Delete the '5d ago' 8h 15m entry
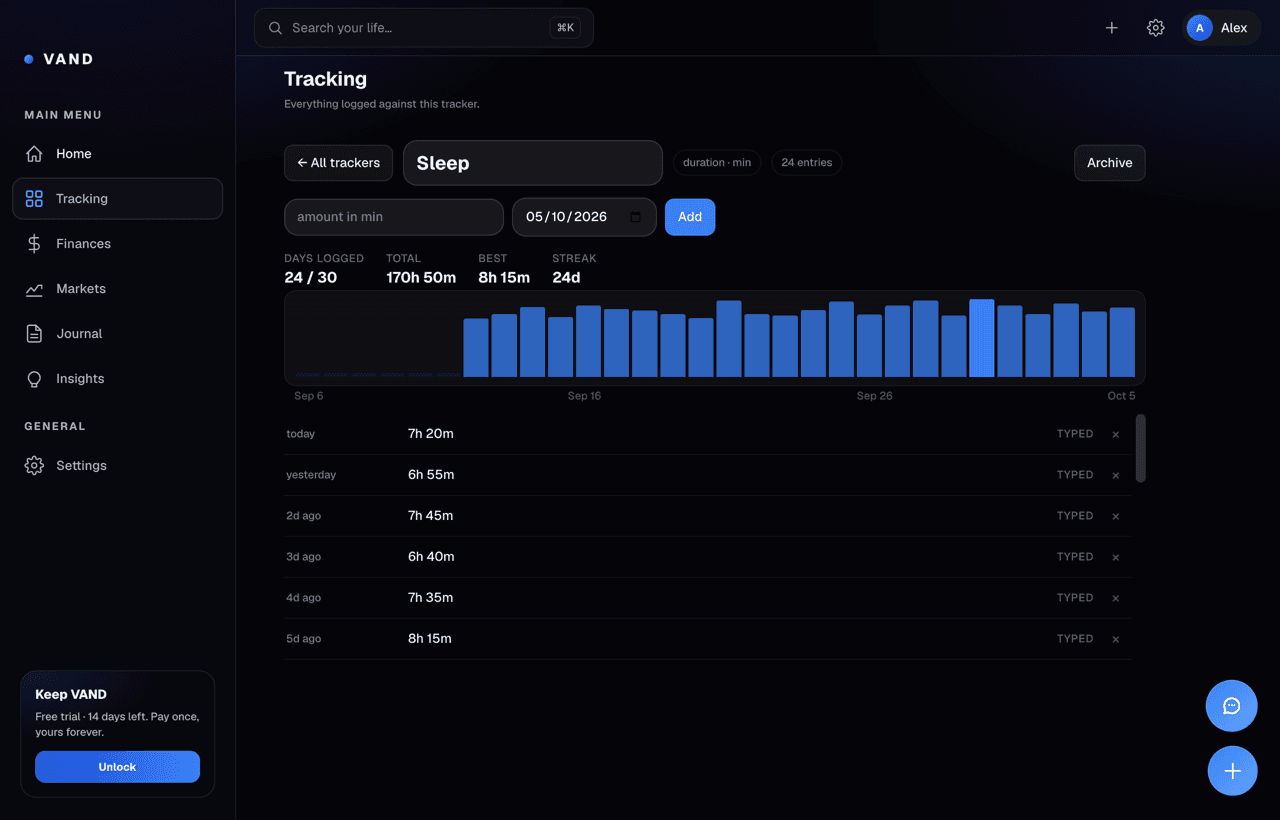 tap(1116, 639)
